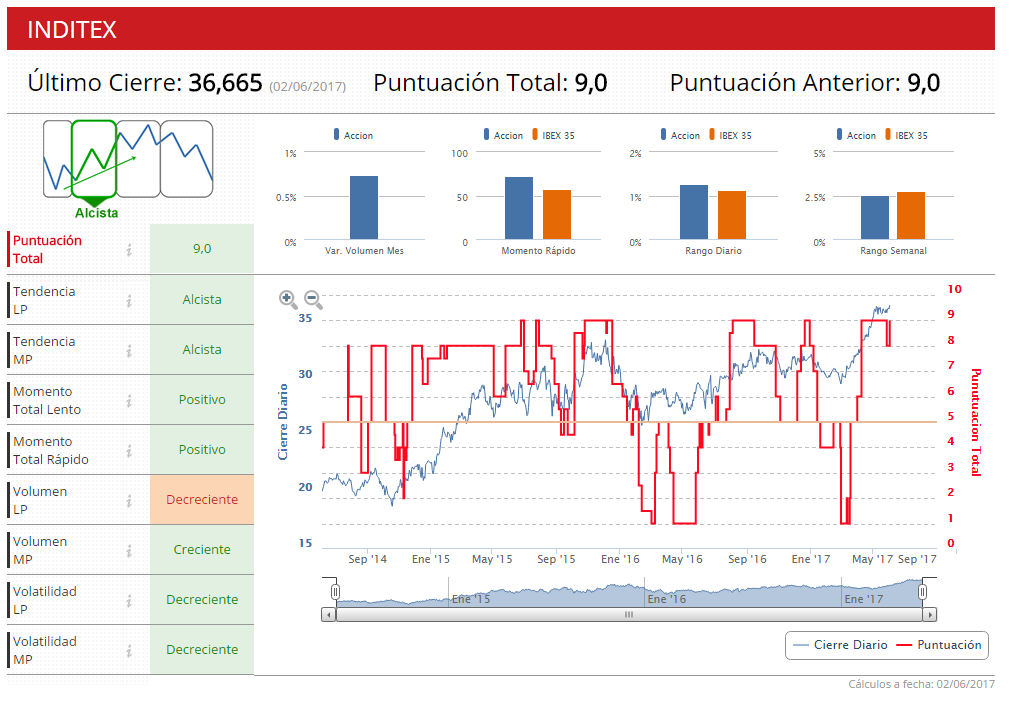Open info icon for Momento Total Lento
The image size is (1009, 703).
click(x=129, y=401)
